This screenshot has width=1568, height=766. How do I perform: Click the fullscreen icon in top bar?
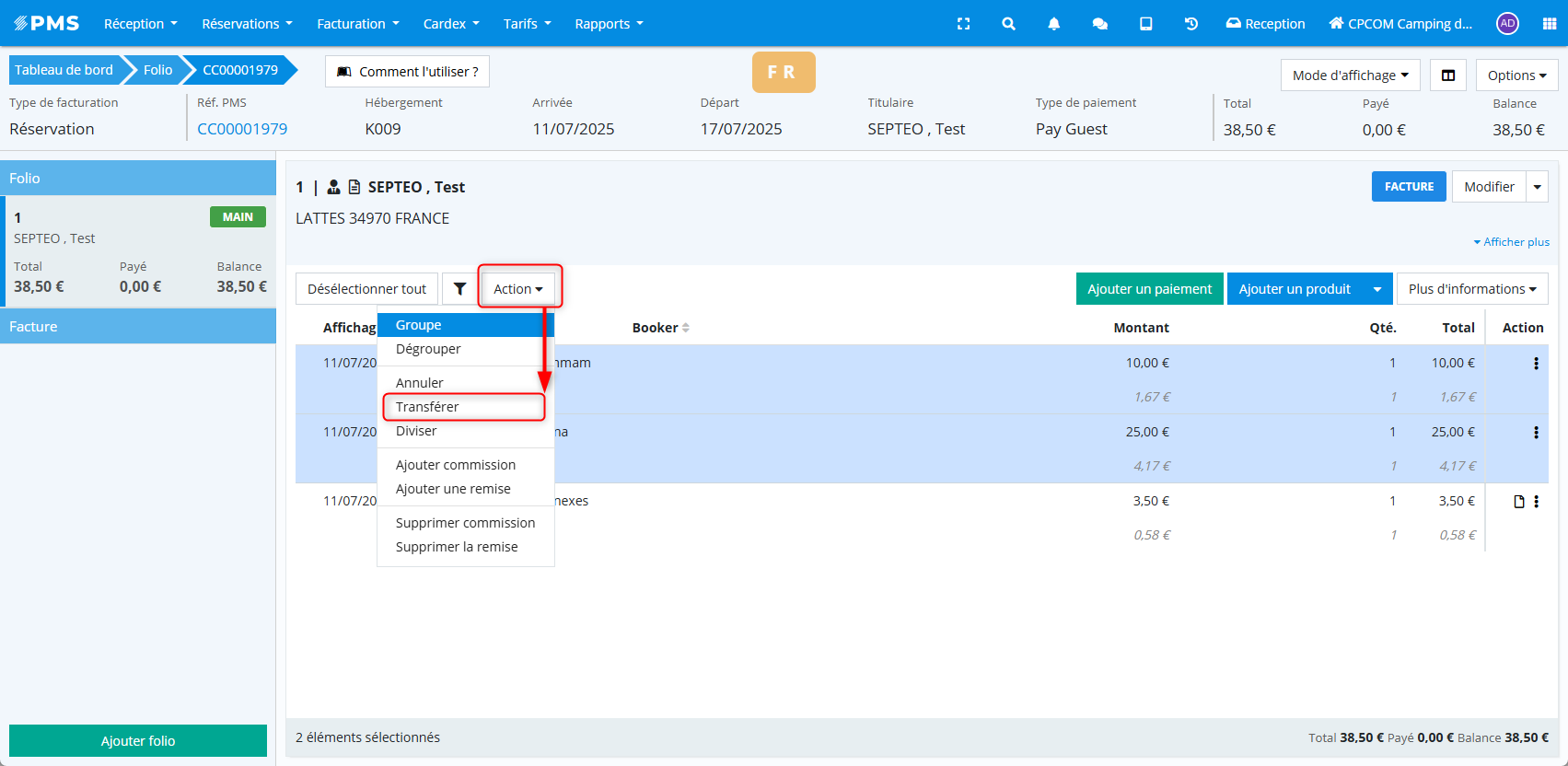(x=963, y=24)
